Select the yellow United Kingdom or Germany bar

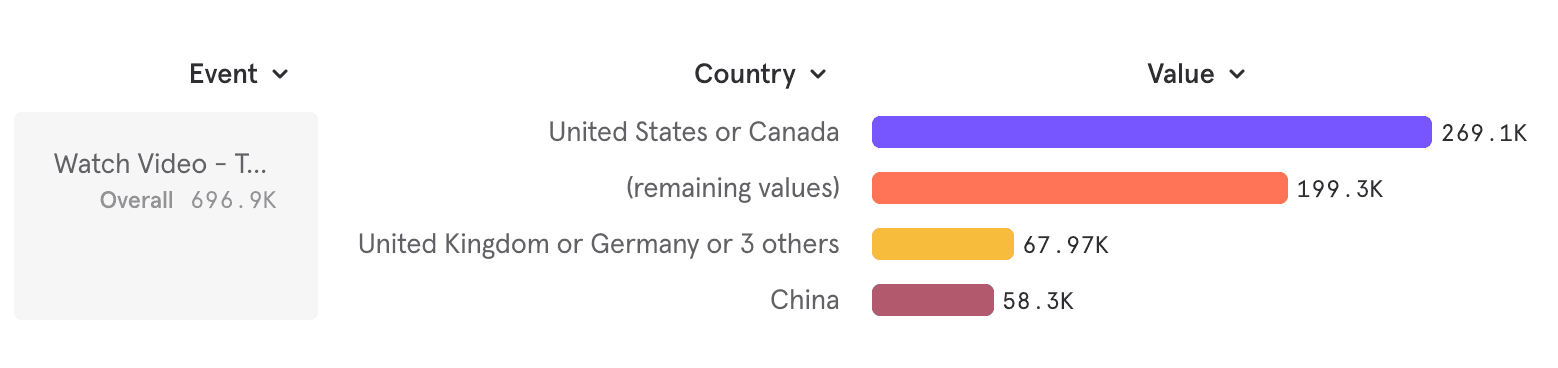(x=943, y=244)
